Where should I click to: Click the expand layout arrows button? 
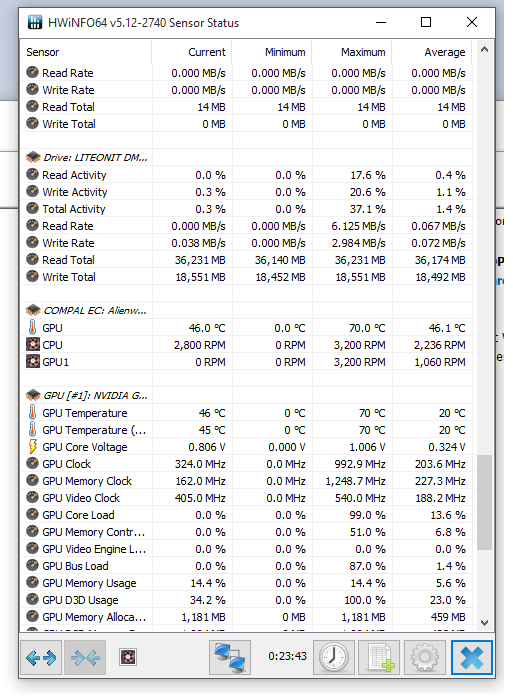click(x=41, y=657)
